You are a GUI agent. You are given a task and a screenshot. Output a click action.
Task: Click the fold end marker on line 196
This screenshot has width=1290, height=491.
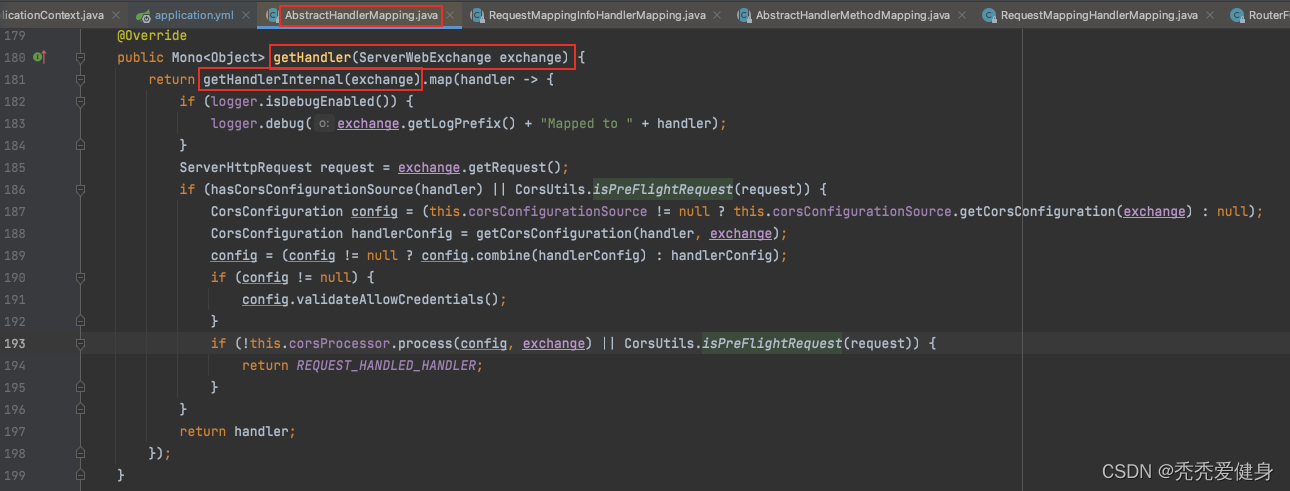(x=81, y=409)
